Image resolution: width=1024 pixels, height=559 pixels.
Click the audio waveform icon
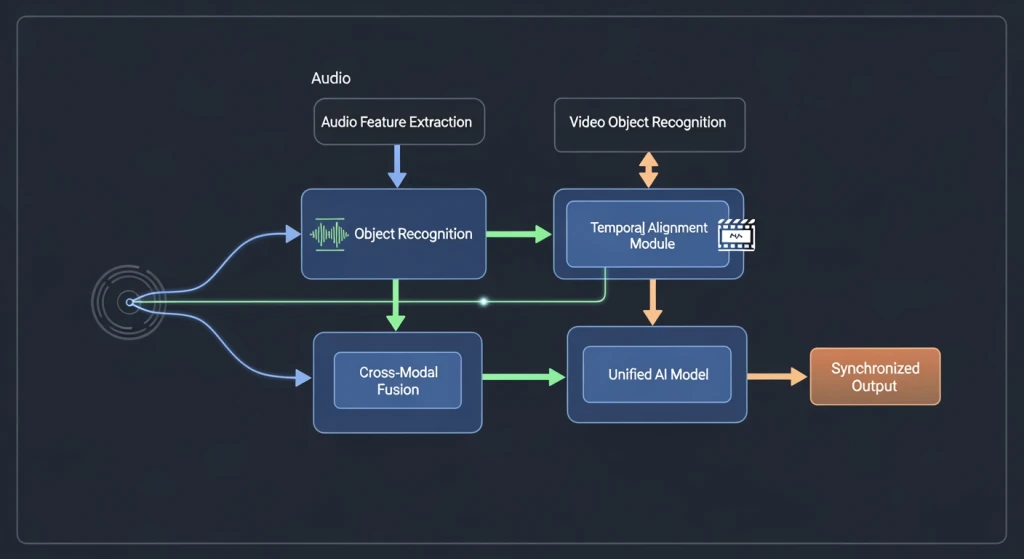pos(329,234)
